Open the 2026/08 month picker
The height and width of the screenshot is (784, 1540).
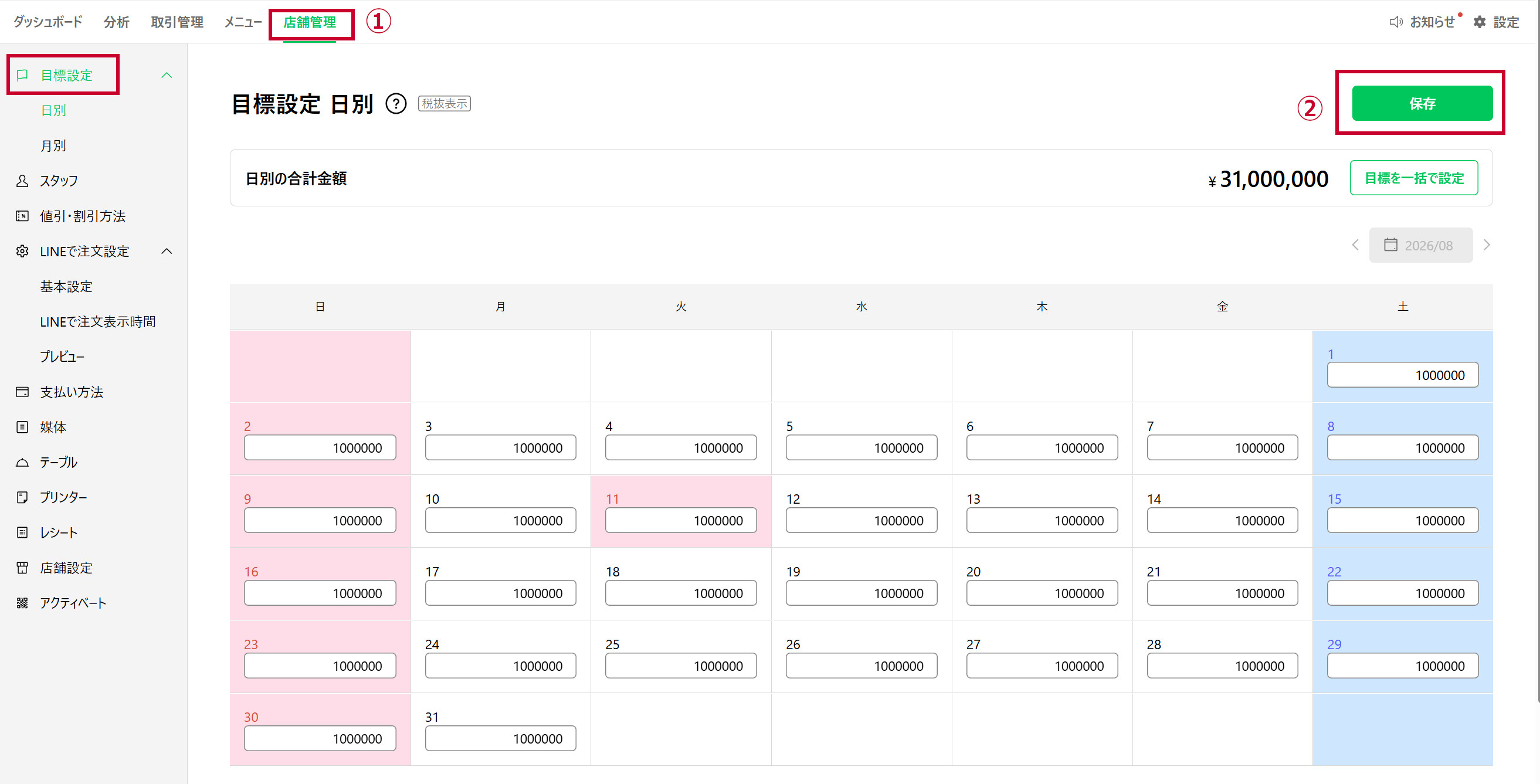click(x=1420, y=245)
